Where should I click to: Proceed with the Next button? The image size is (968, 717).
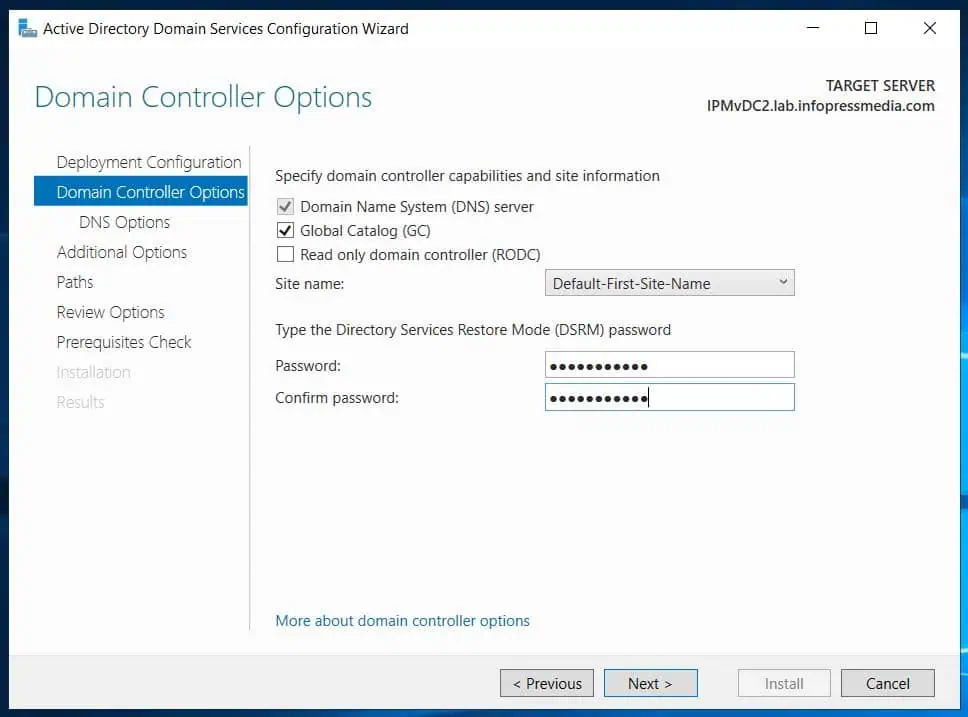click(650, 683)
